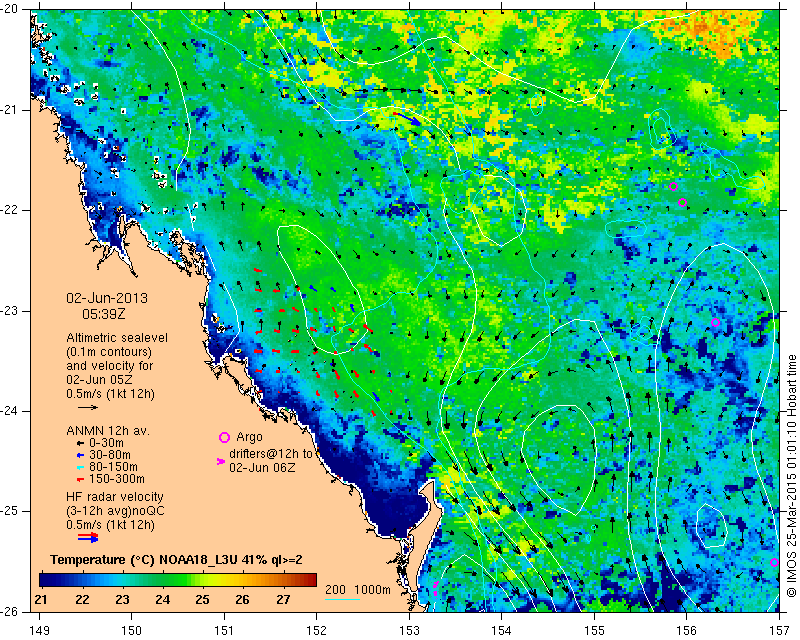Click the '80-150m' depth label

pyautogui.click(x=113, y=467)
